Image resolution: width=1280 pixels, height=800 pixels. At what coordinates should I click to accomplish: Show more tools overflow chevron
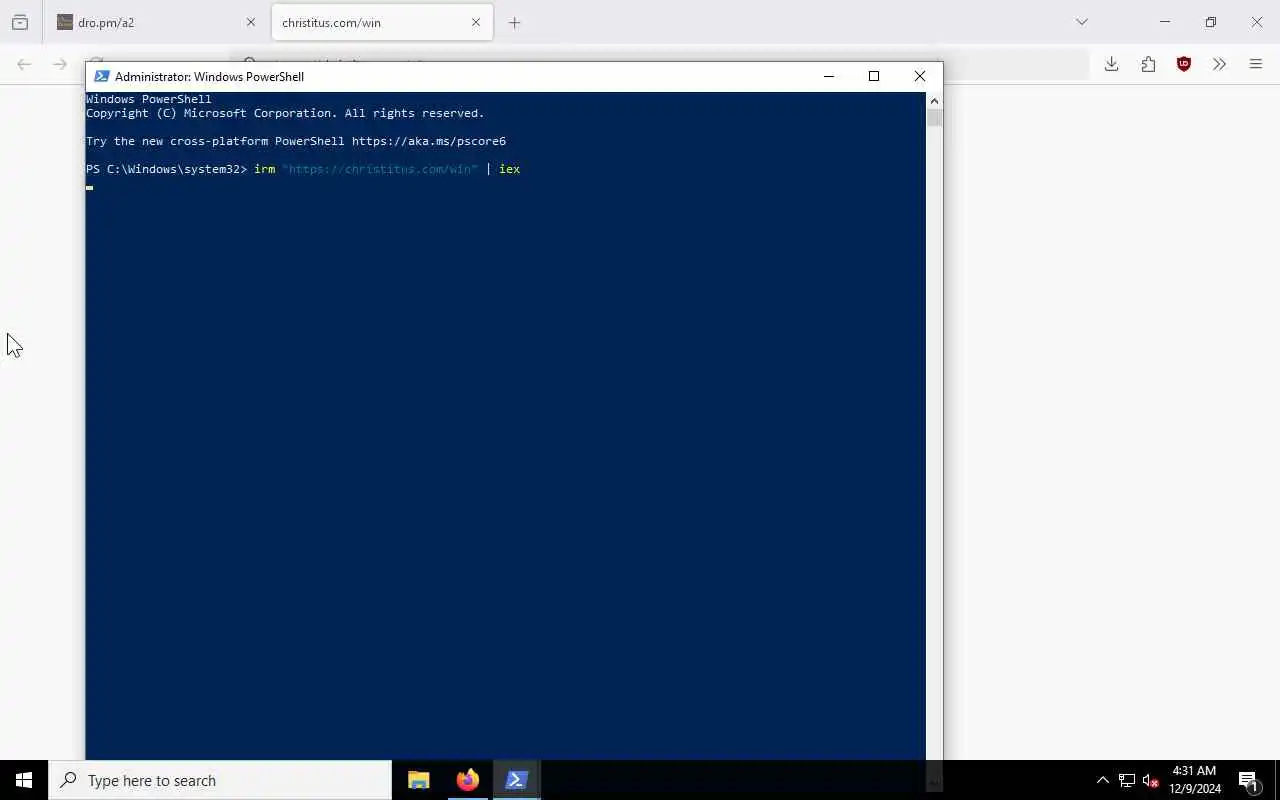tap(1219, 64)
